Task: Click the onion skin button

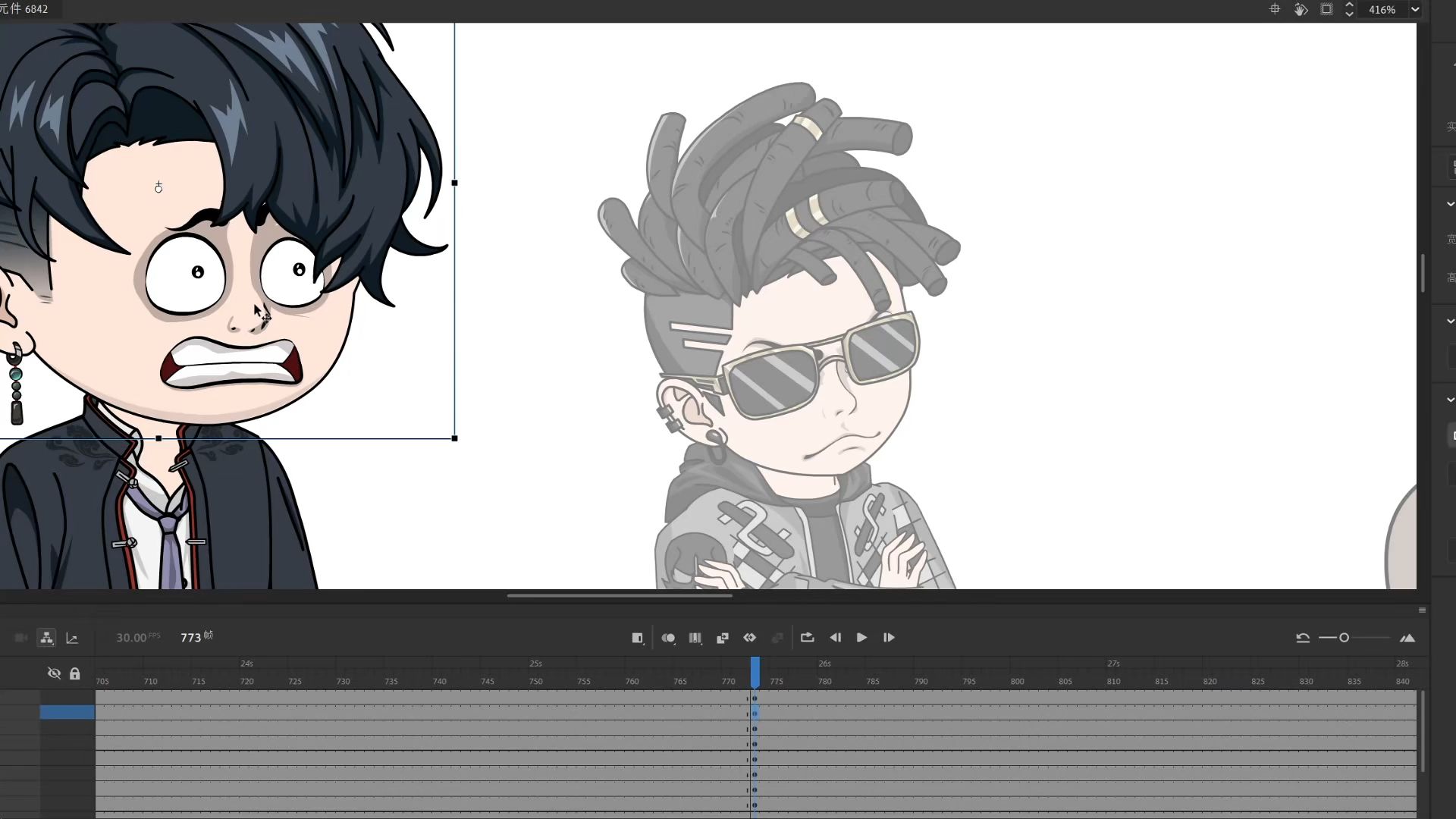Action: [x=668, y=638]
